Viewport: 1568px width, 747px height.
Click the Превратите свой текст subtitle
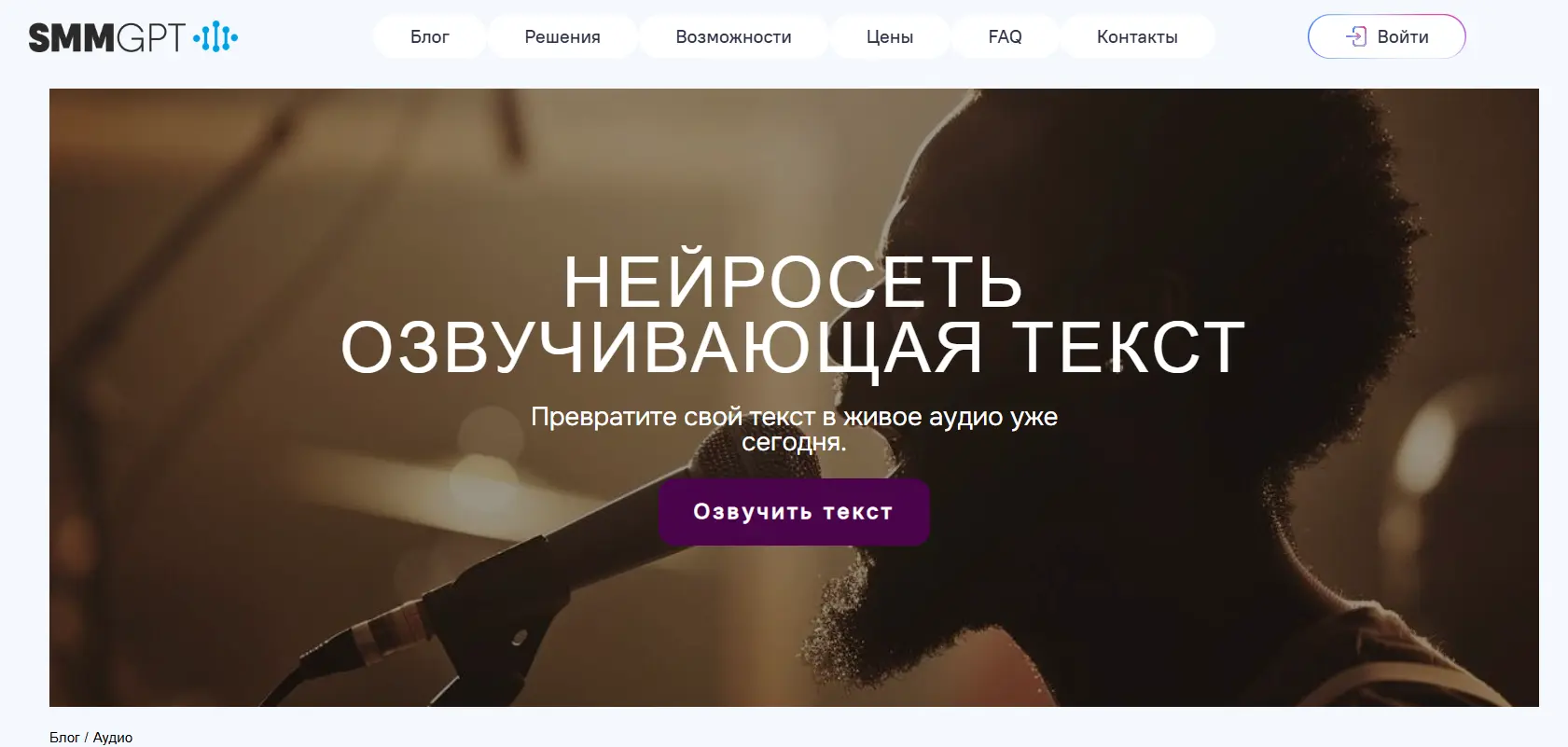point(794,429)
